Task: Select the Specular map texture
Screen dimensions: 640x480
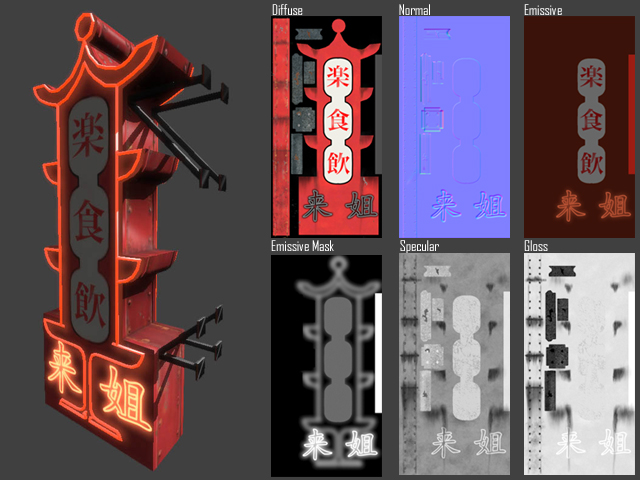Action: 454,365
